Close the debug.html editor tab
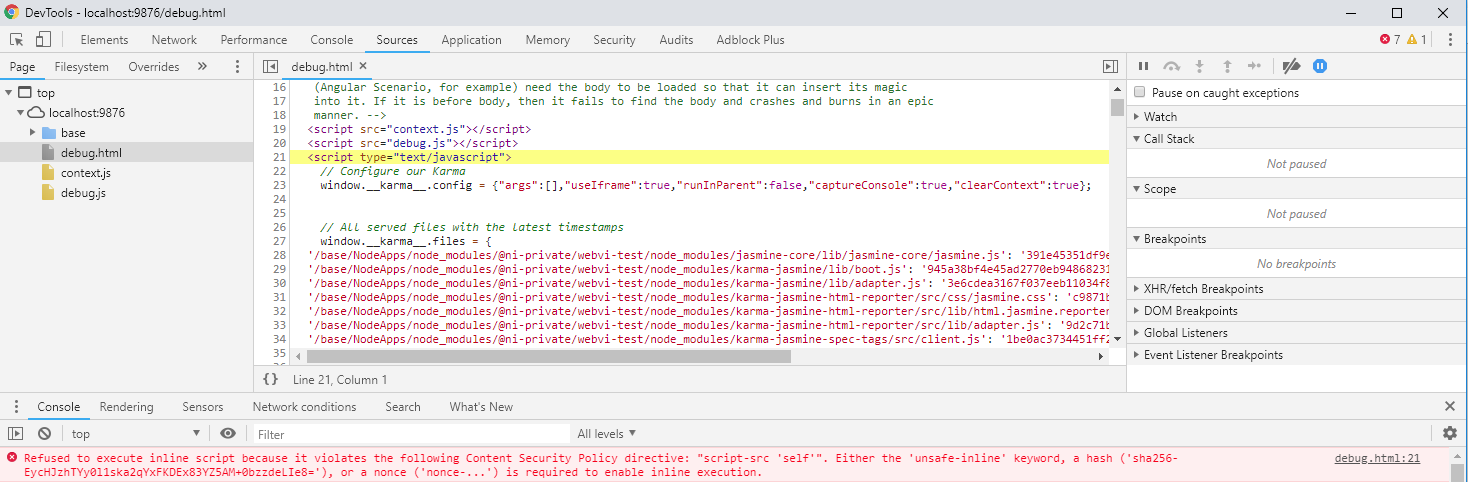Image resolution: width=1468 pixels, height=482 pixels. (364, 67)
